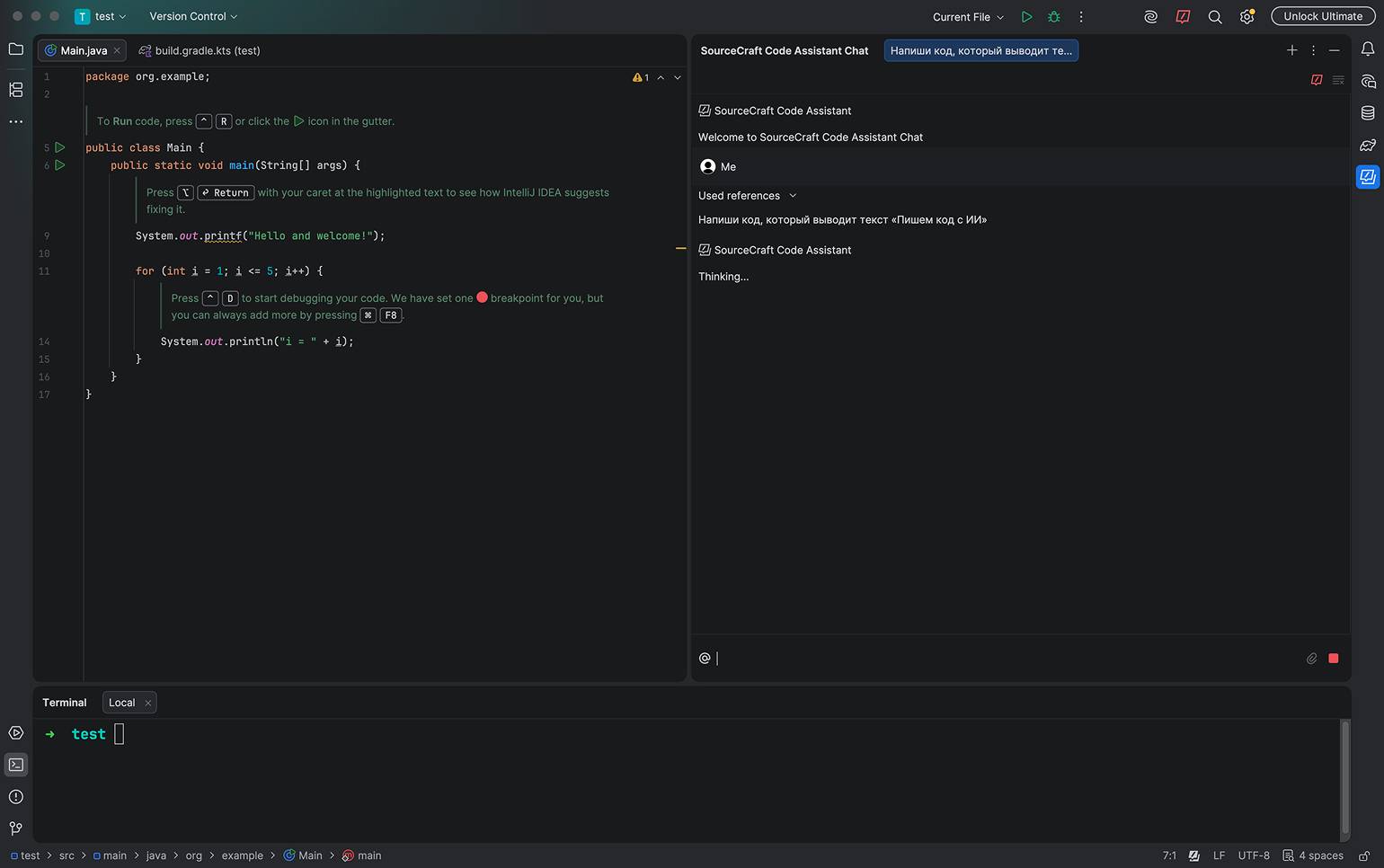Open the LF line separator selector
Screen dimensions: 1384x868
(1219, 856)
